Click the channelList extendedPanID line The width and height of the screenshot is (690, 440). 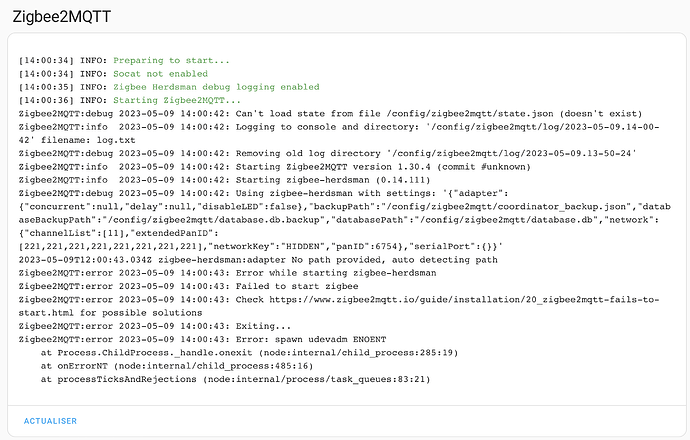(118, 233)
